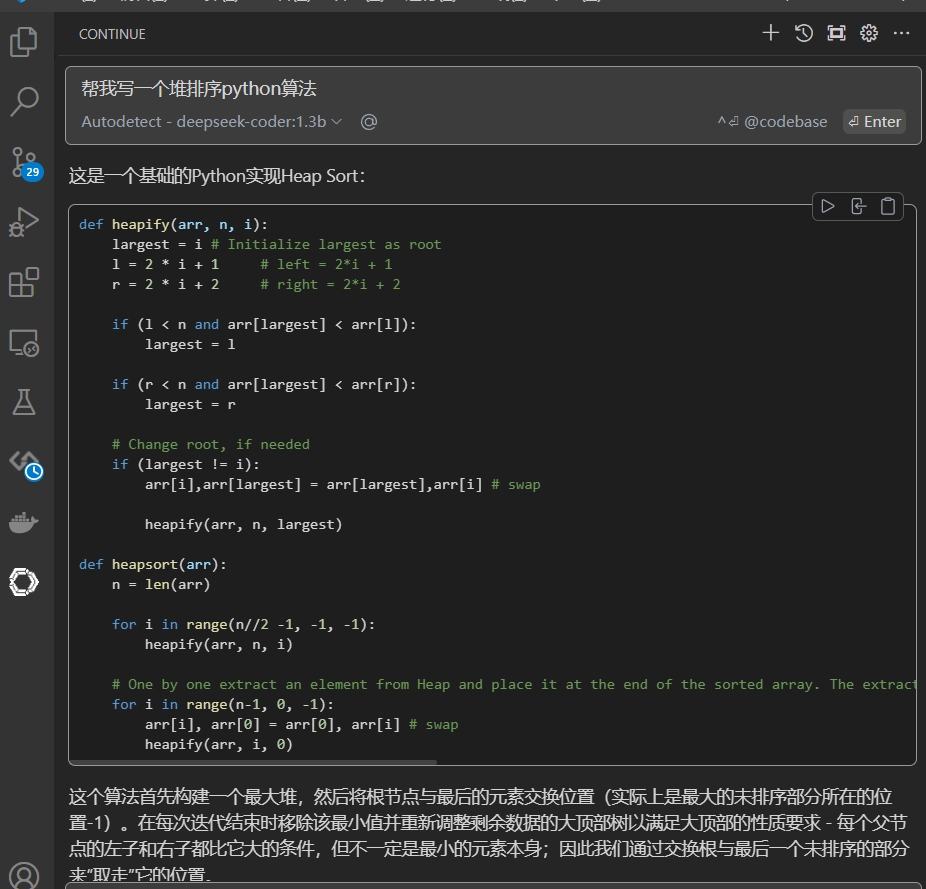Viewport: 926px width, 889px height.
Task: Click the prompt input containing 帮我写一个堆排序python算法
Action: point(493,89)
